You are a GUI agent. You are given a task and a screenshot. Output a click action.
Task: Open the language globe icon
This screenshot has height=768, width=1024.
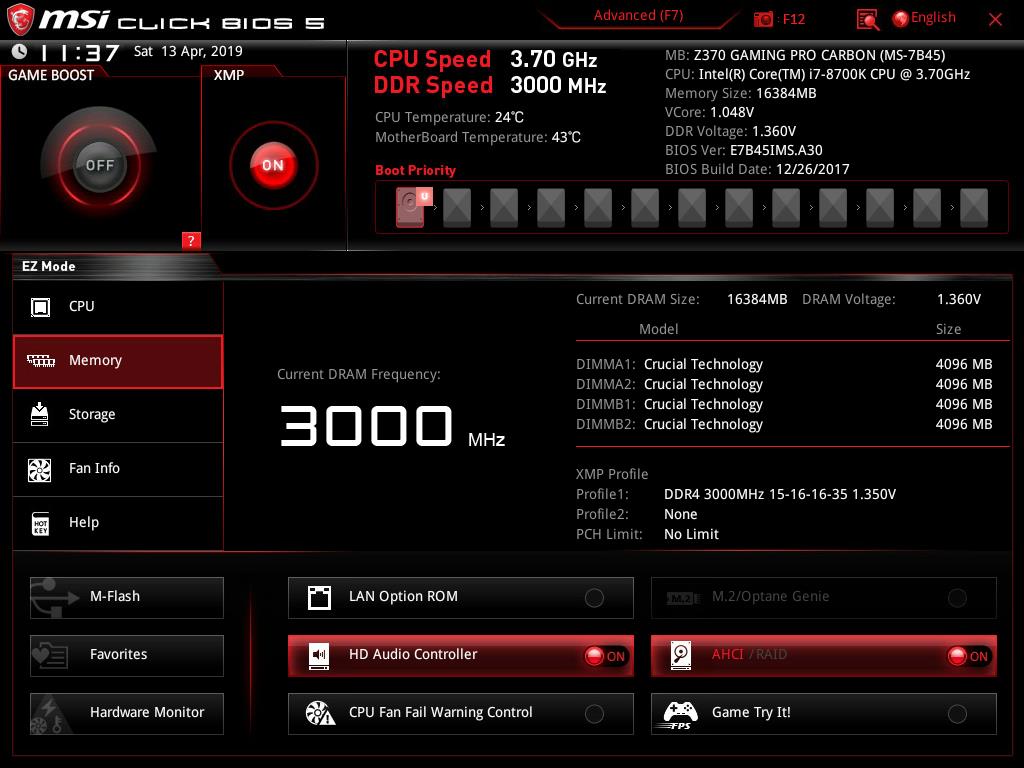coord(900,18)
